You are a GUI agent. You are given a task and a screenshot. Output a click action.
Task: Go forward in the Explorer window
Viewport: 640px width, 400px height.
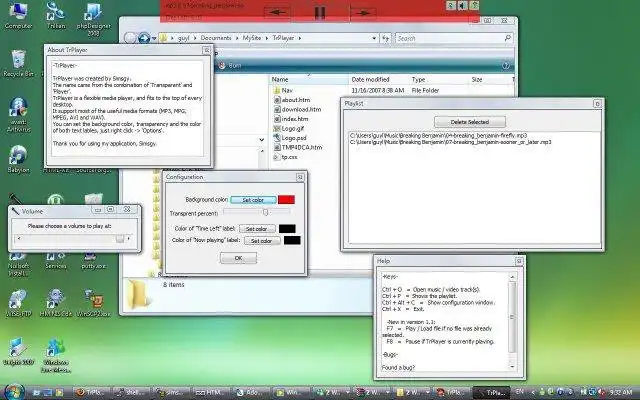[144, 38]
